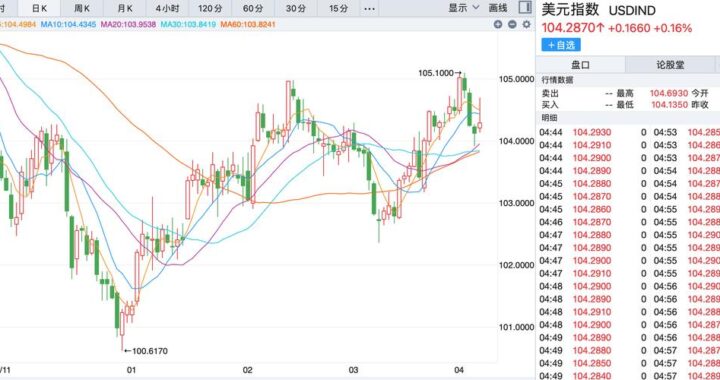
Task: Activate the 画线 draw line tool
Action: coord(498,8)
